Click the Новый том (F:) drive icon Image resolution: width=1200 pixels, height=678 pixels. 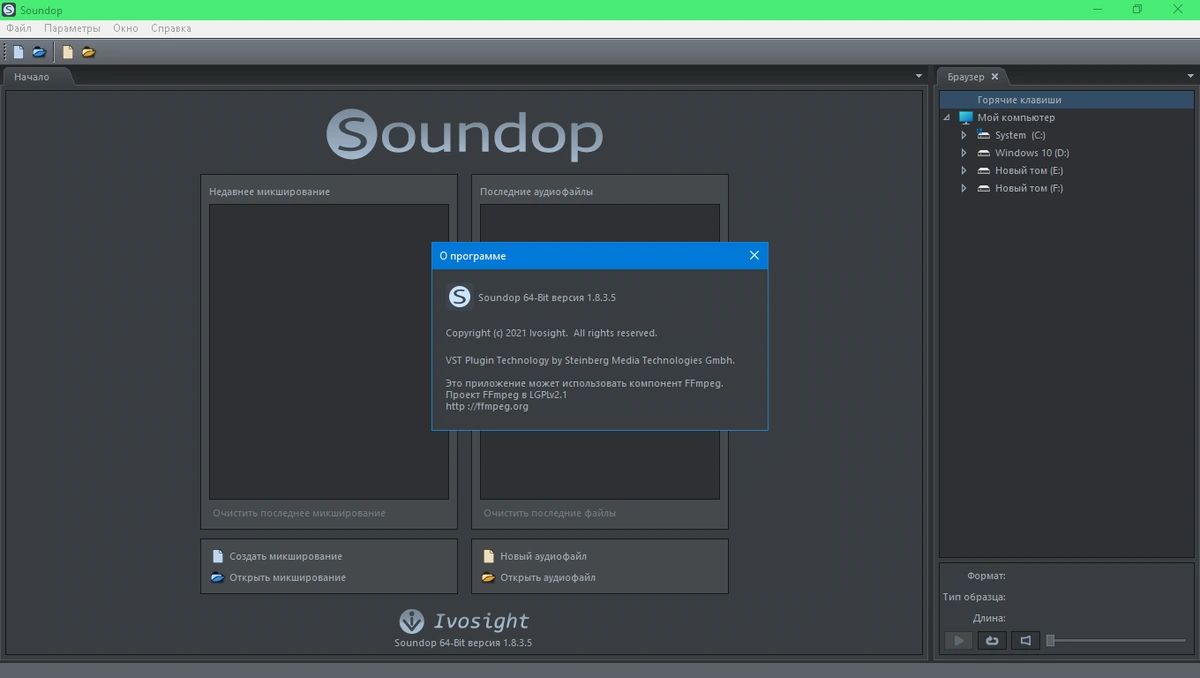pos(984,188)
